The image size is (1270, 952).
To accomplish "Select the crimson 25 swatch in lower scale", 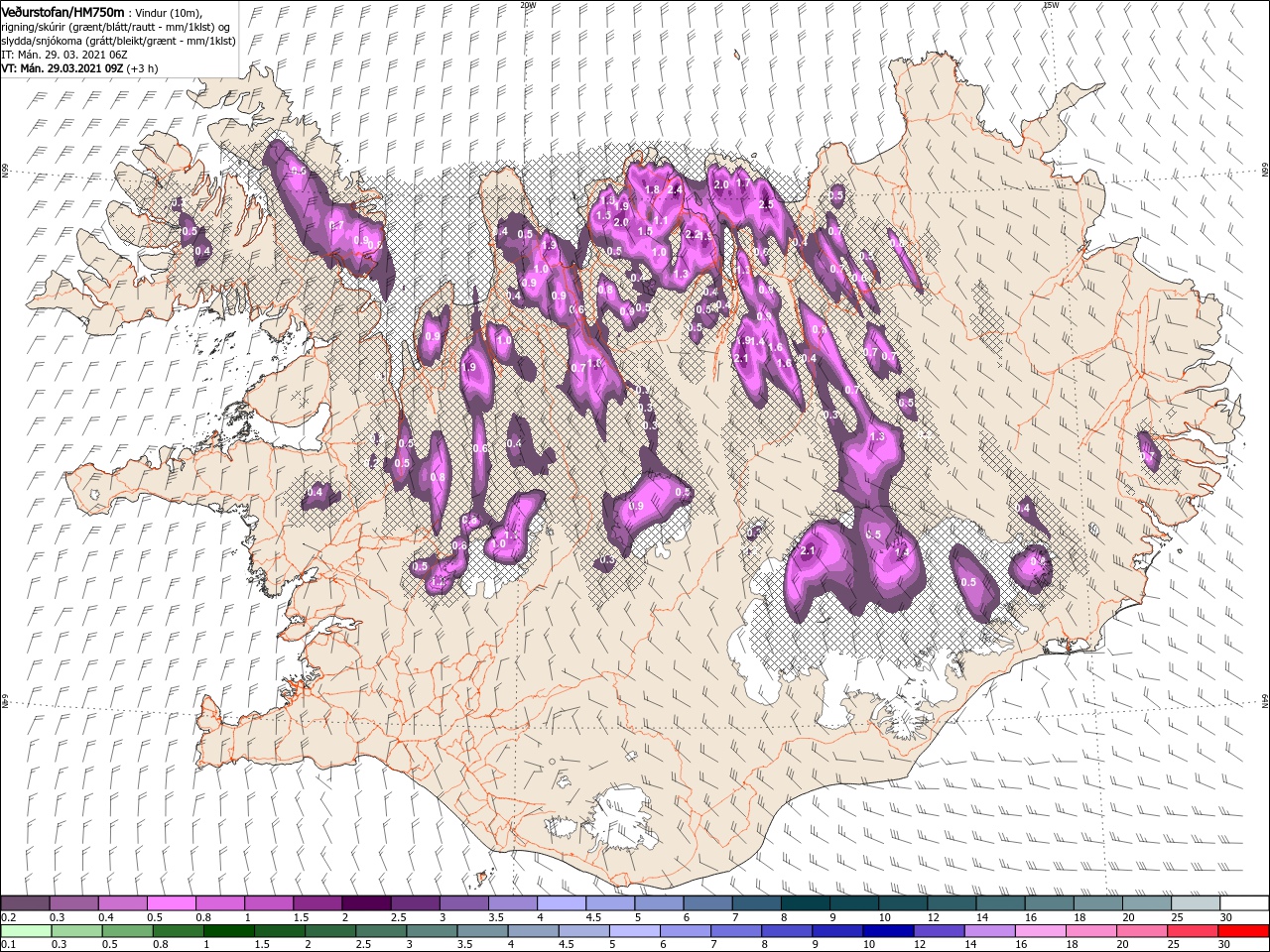I will click(x=1192, y=931).
